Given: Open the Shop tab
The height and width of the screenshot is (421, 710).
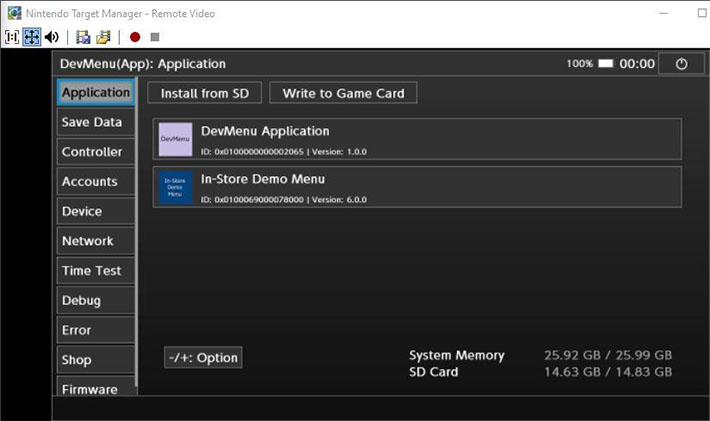Looking at the screenshot, I should [96, 360].
